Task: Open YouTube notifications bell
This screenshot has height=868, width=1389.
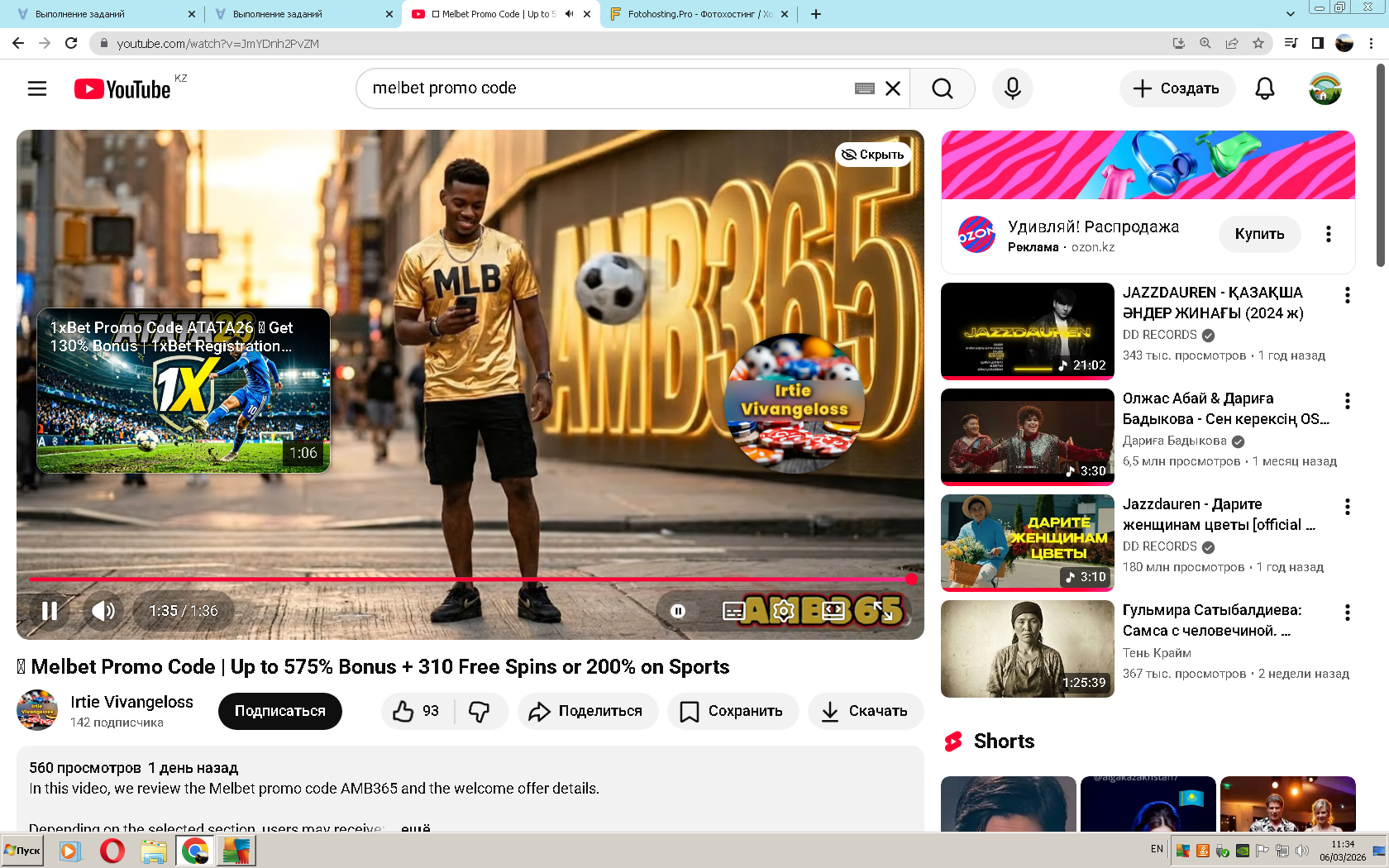Action: 1265,88
